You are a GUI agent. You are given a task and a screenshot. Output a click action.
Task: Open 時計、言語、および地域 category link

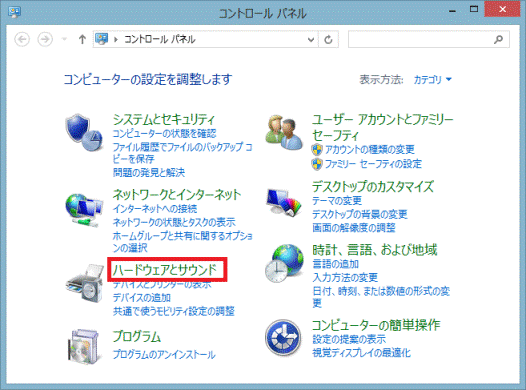pyautogui.click(x=375, y=250)
